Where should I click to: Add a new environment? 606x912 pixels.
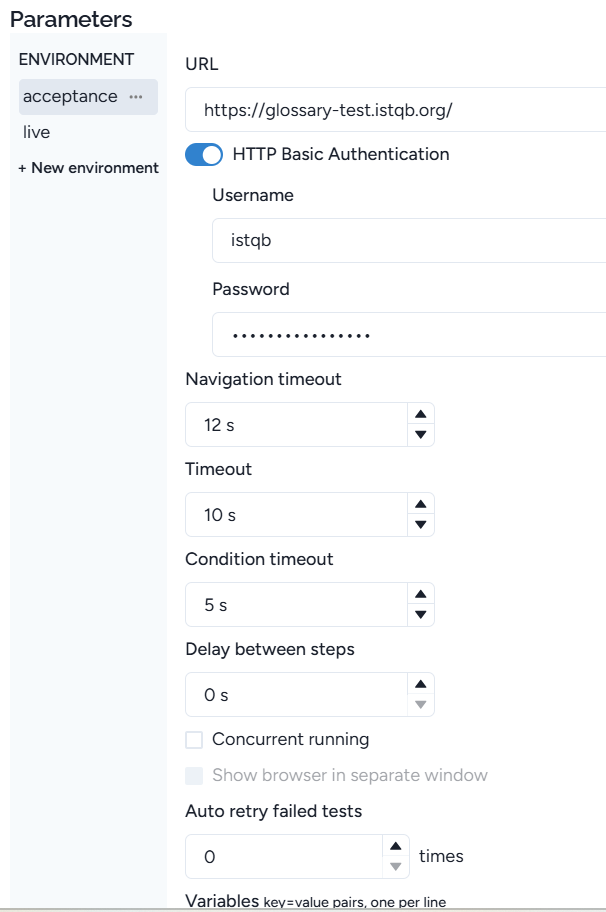pyautogui.click(x=88, y=168)
